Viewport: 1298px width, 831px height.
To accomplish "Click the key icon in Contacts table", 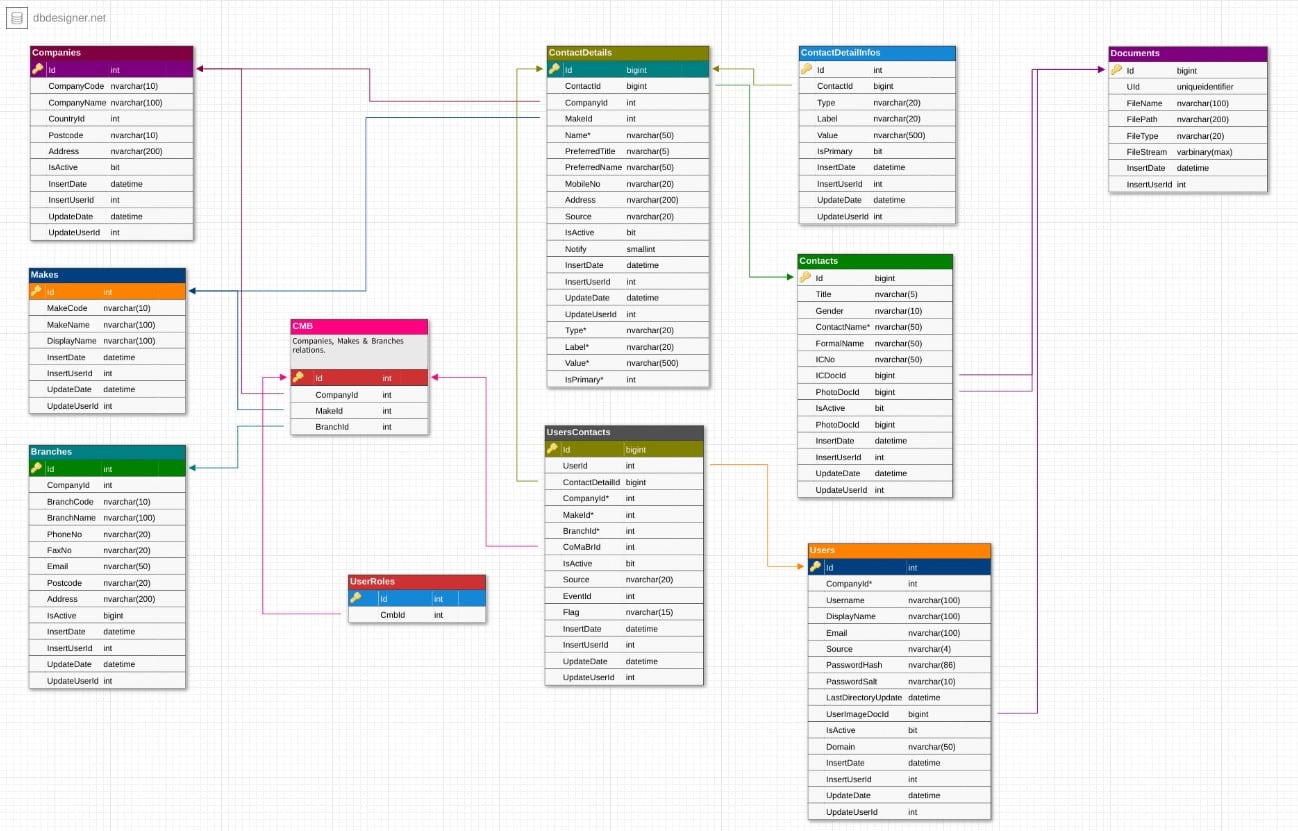I will coord(805,278).
